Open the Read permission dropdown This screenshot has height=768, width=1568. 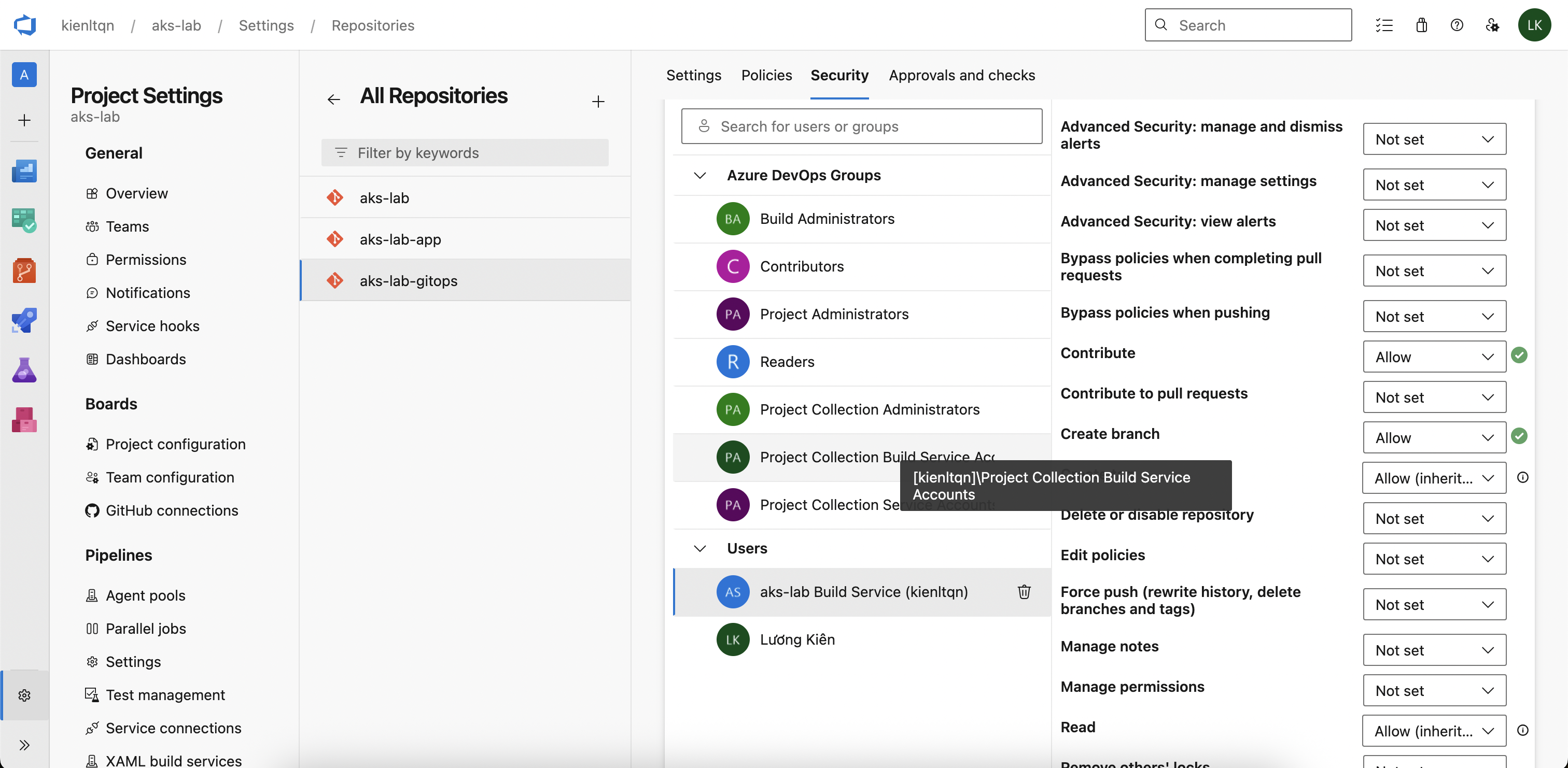pyautogui.click(x=1434, y=730)
